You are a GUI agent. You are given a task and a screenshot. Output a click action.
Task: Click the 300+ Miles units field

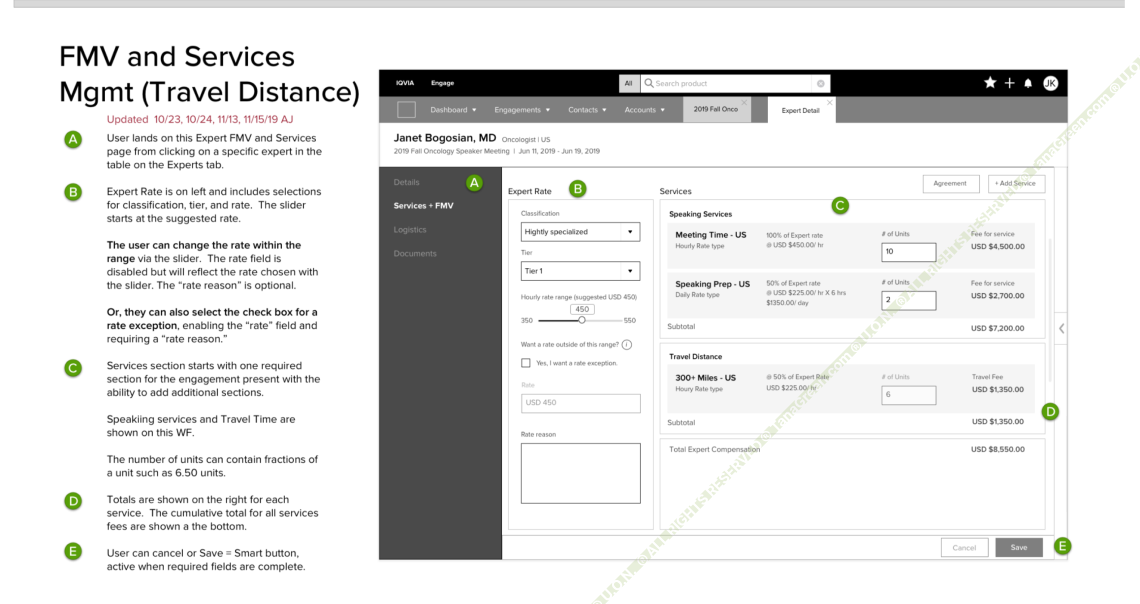pos(909,395)
